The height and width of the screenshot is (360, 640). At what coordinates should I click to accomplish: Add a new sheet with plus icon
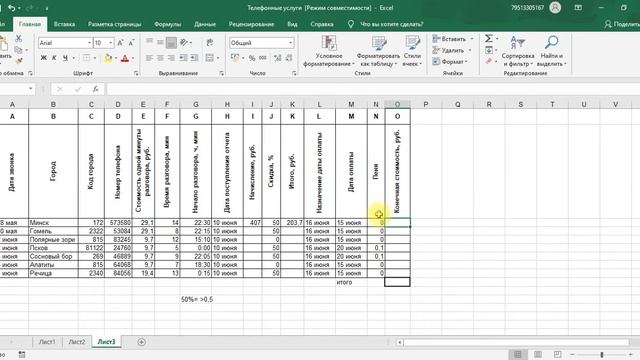142,342
